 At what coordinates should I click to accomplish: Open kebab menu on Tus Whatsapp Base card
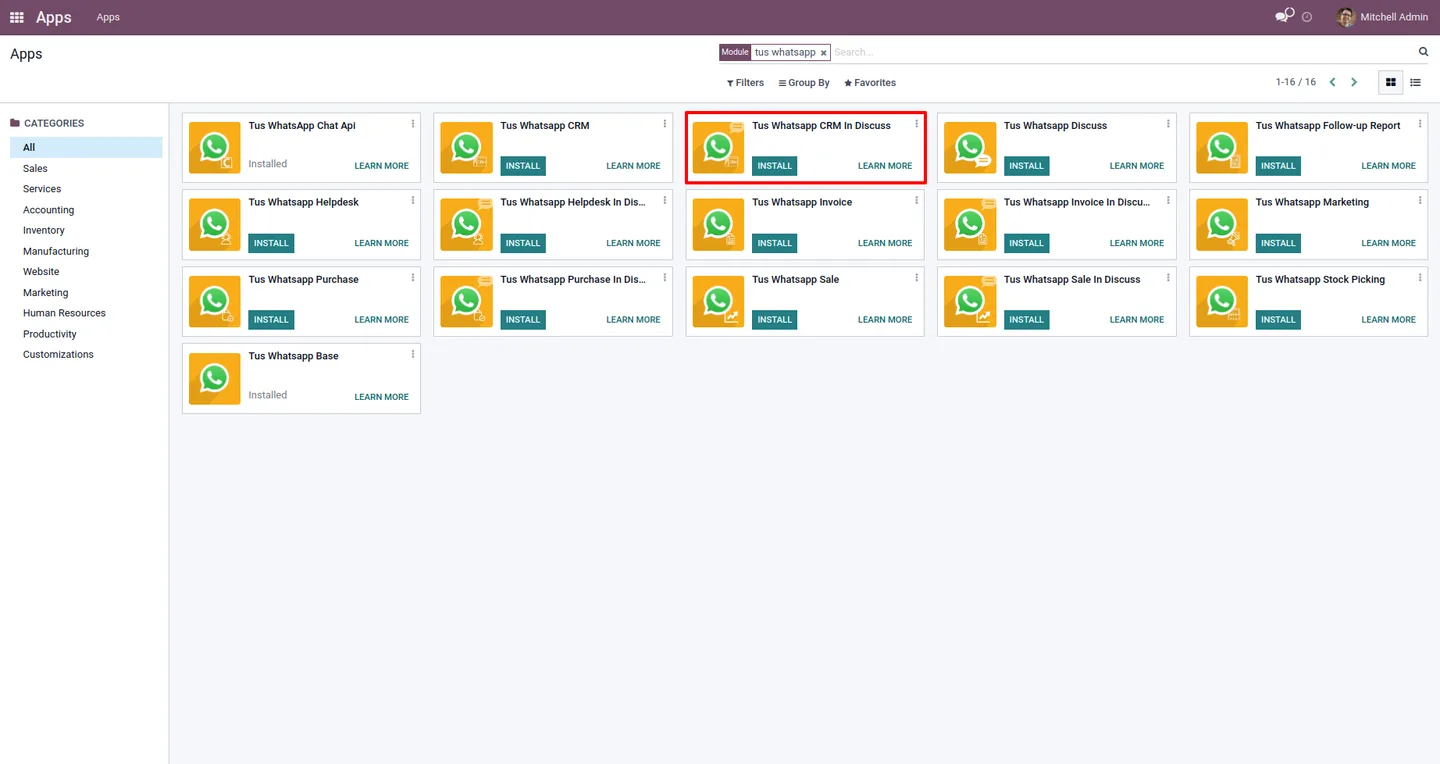(x=413, y=355)
